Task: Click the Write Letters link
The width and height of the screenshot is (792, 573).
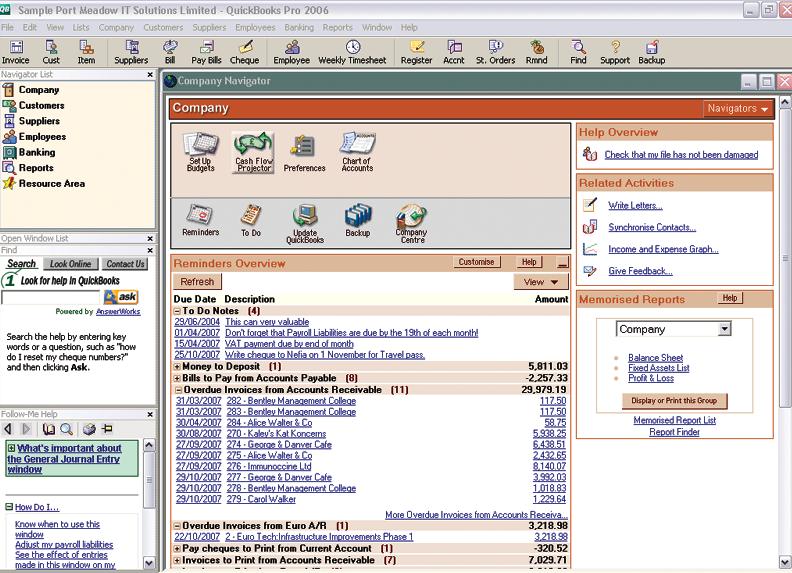Action: coord(635,205)
